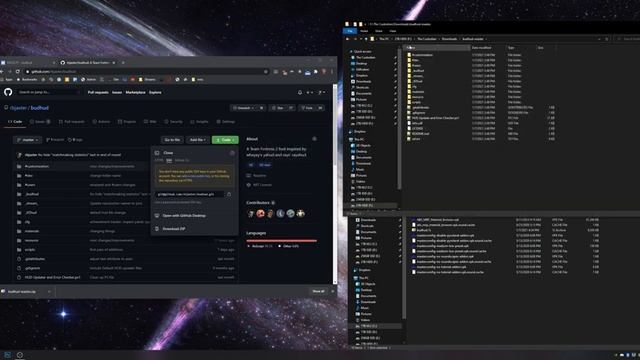Click the Go to file button

172,140
